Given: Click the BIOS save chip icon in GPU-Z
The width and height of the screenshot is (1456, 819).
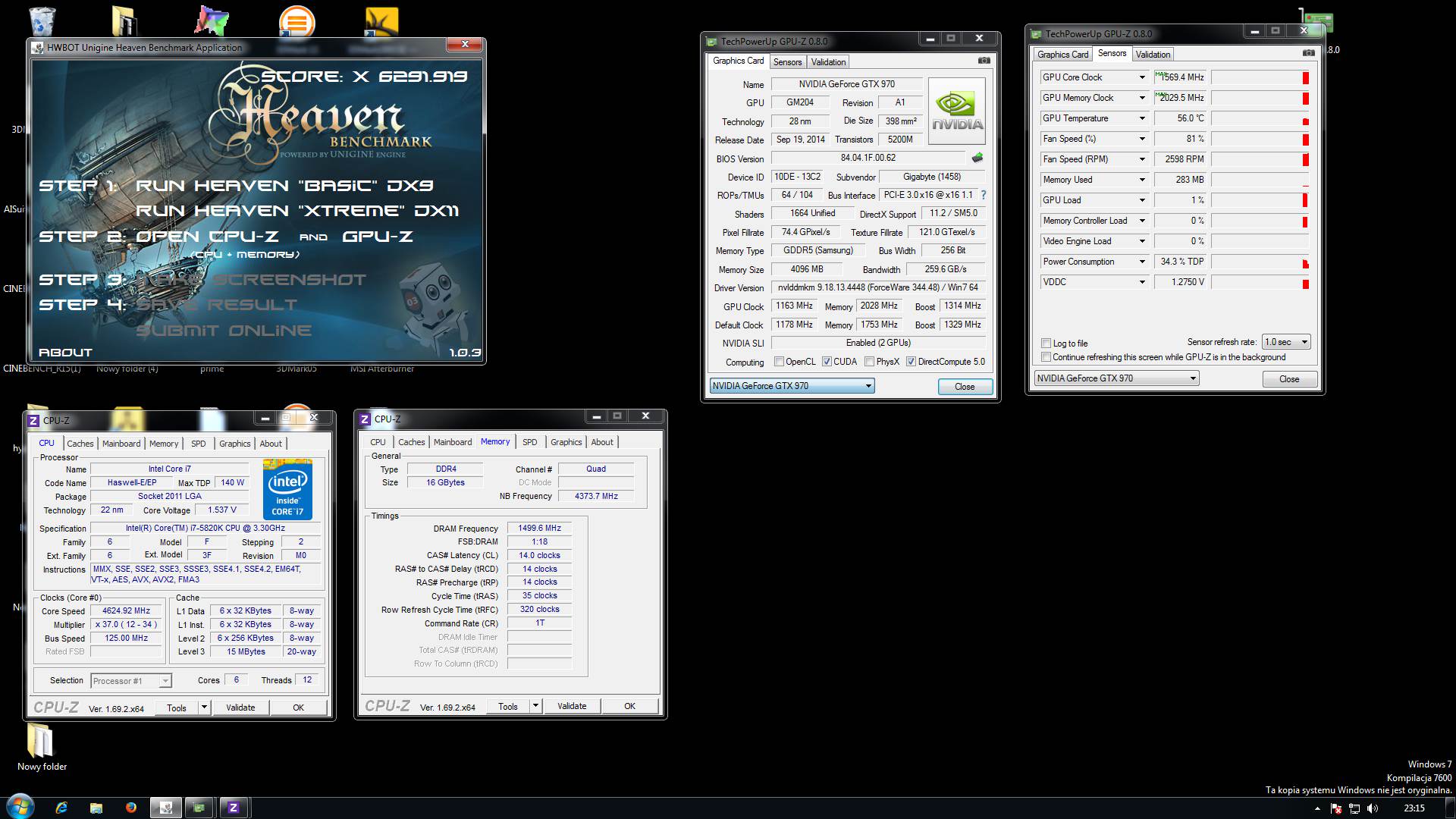Looking at the screenshot, I should [x=977, y=158].
